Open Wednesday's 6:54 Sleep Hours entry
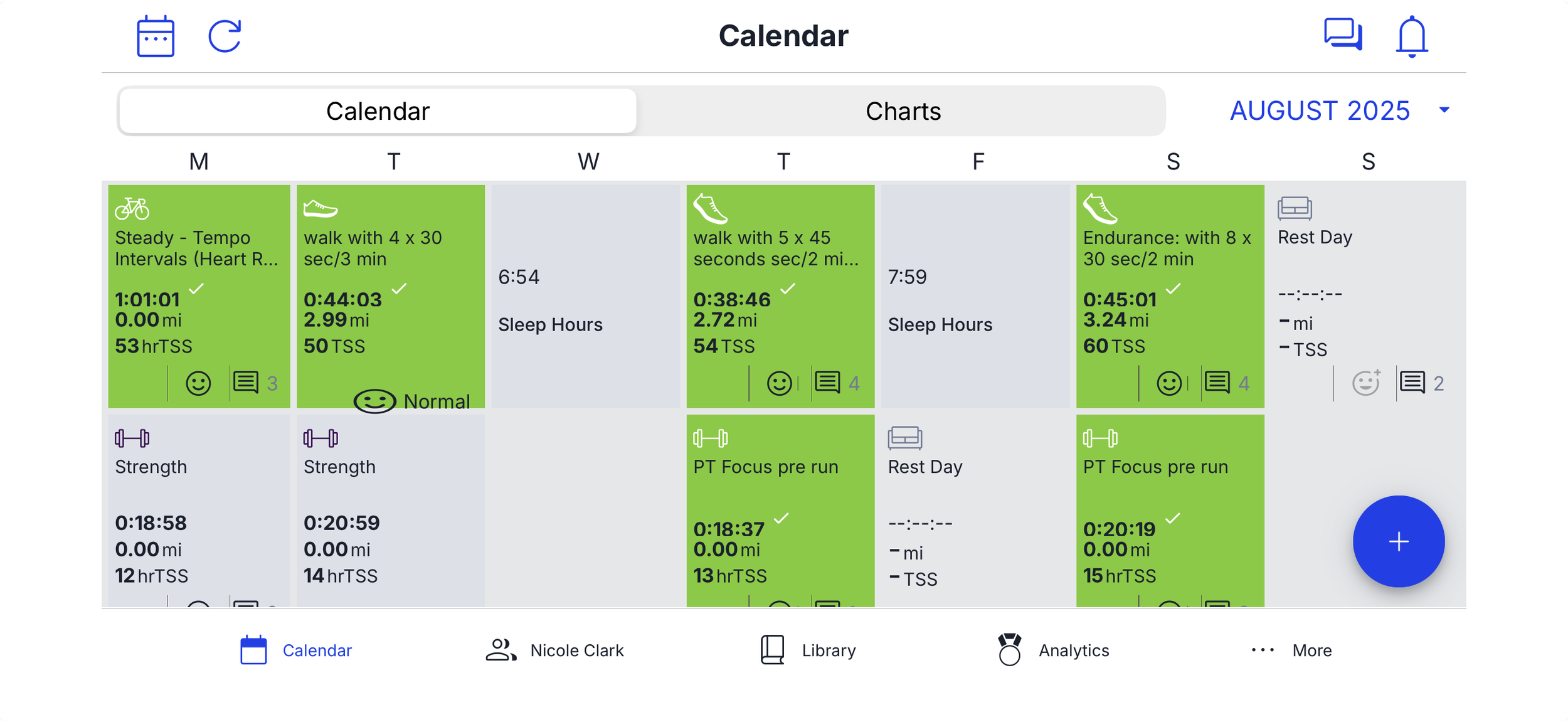1568x722 pixels. click(x=586, y=296)
